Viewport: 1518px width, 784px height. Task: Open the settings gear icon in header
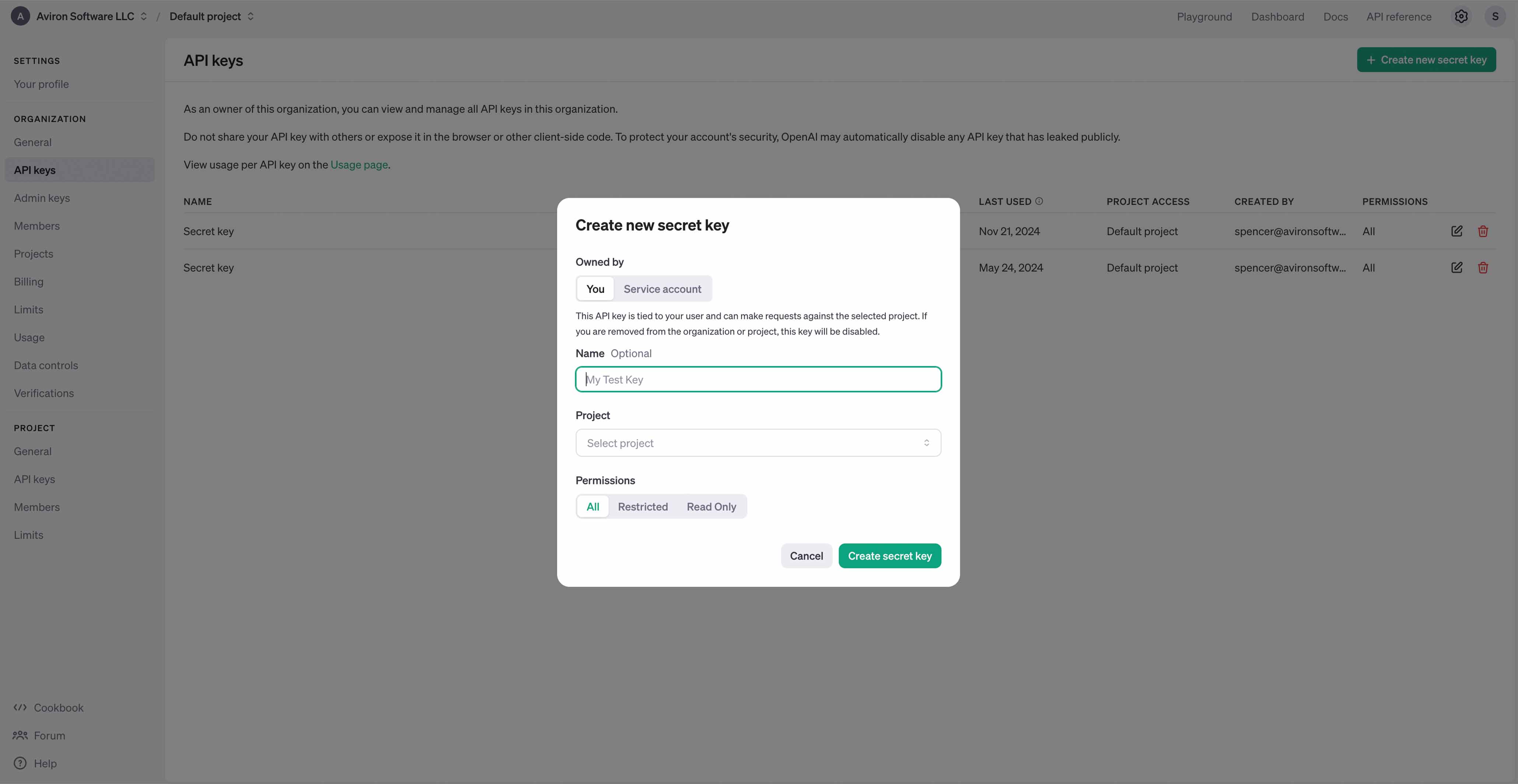click(1461, 17)
